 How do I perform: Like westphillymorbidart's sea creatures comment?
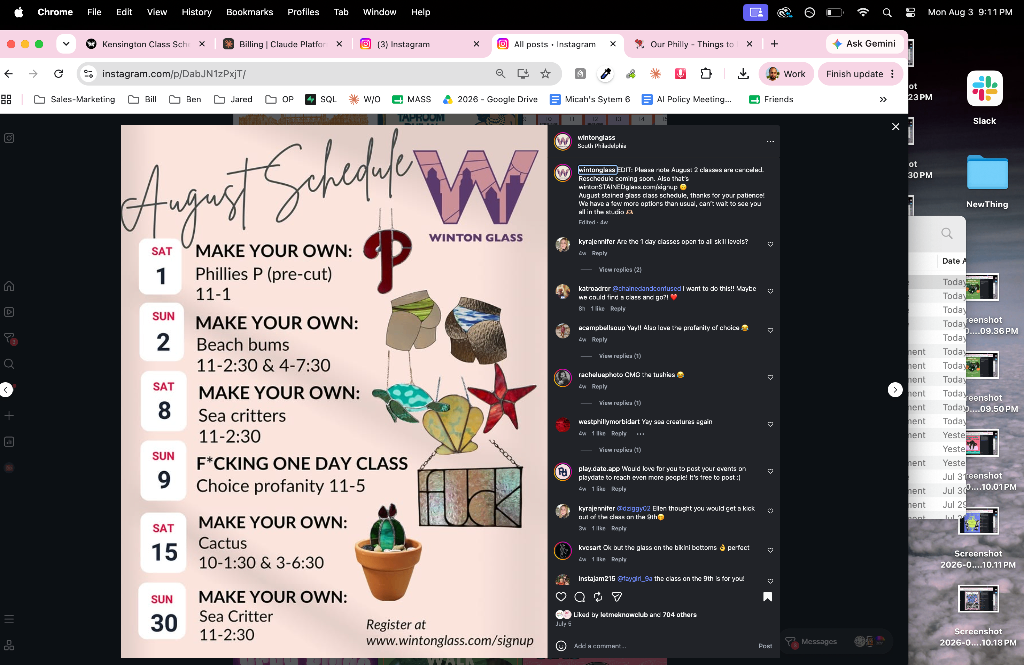point(771,425)
